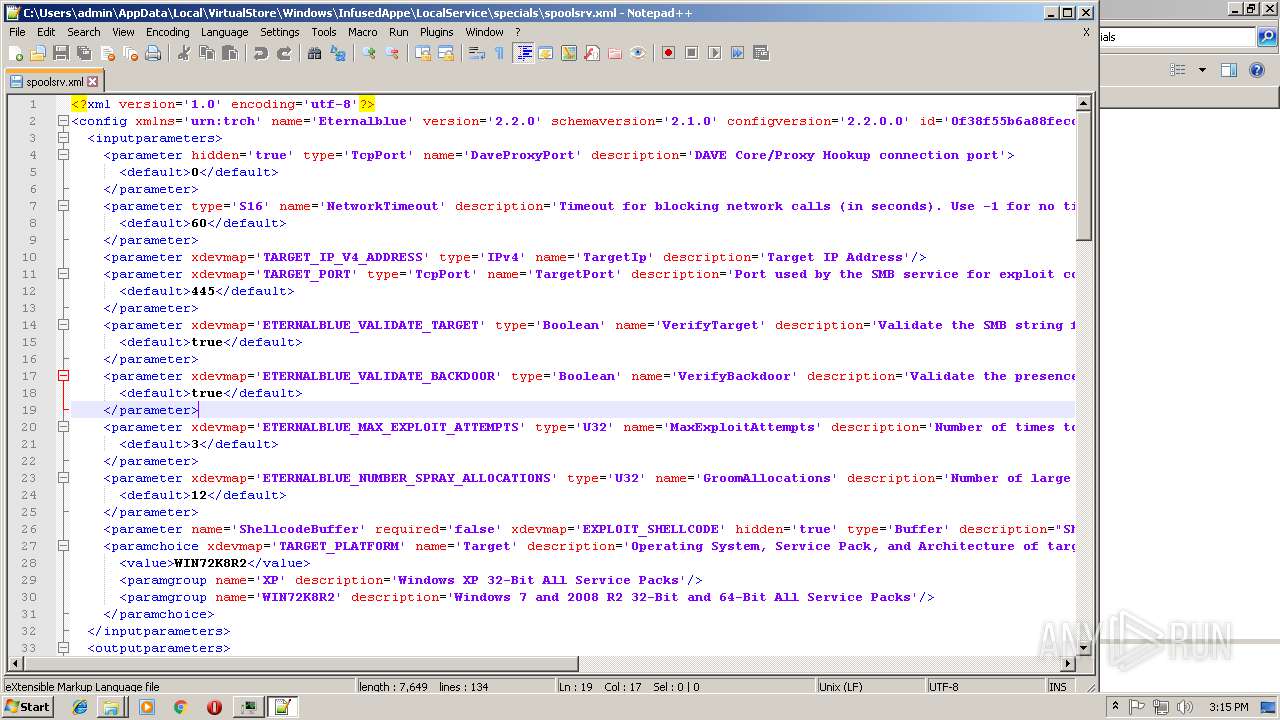Click vertical scrollbar down arrow in editor

pos(1083,647)
